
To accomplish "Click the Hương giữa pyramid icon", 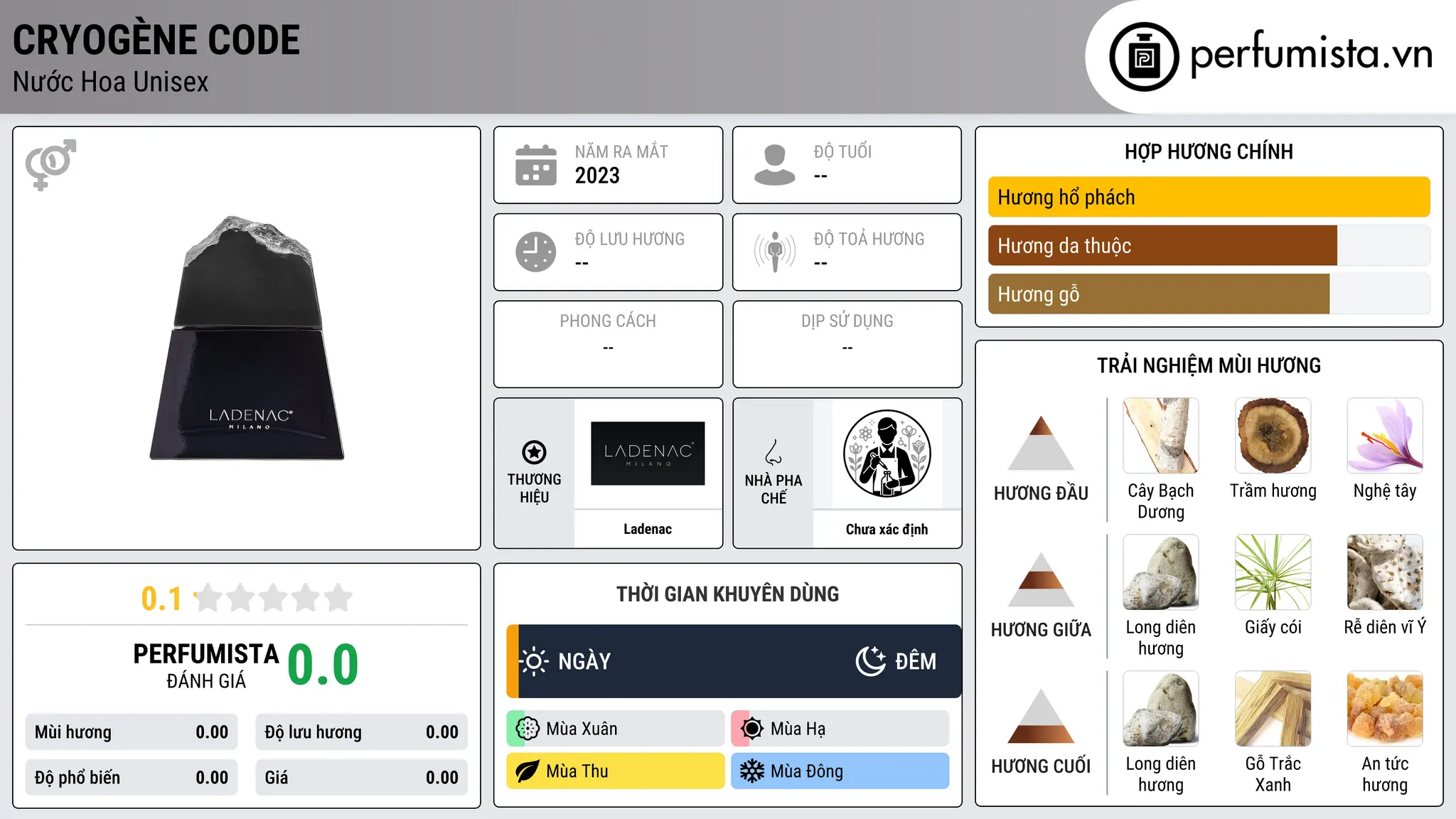I will (1041, 579).
